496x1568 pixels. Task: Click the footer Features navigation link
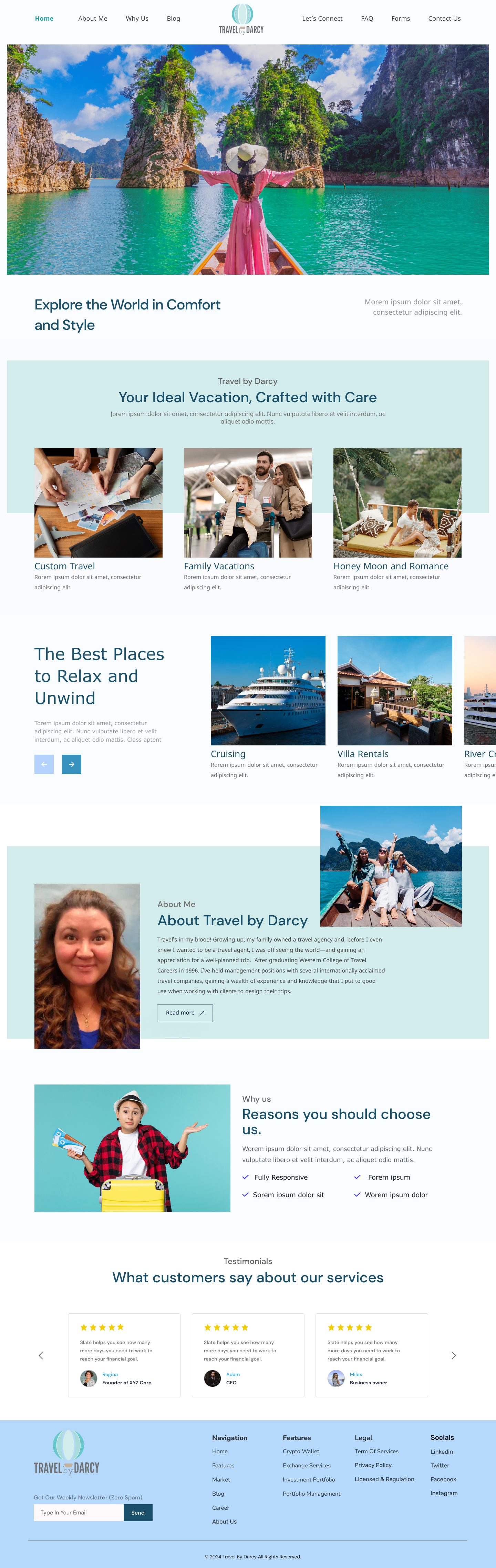click(x=223, y=1465)
